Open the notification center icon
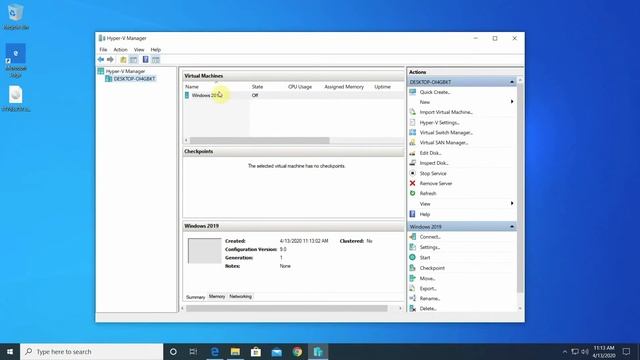Image resolution: width=640 pixels, height=360 pixels. click(627, 351)
